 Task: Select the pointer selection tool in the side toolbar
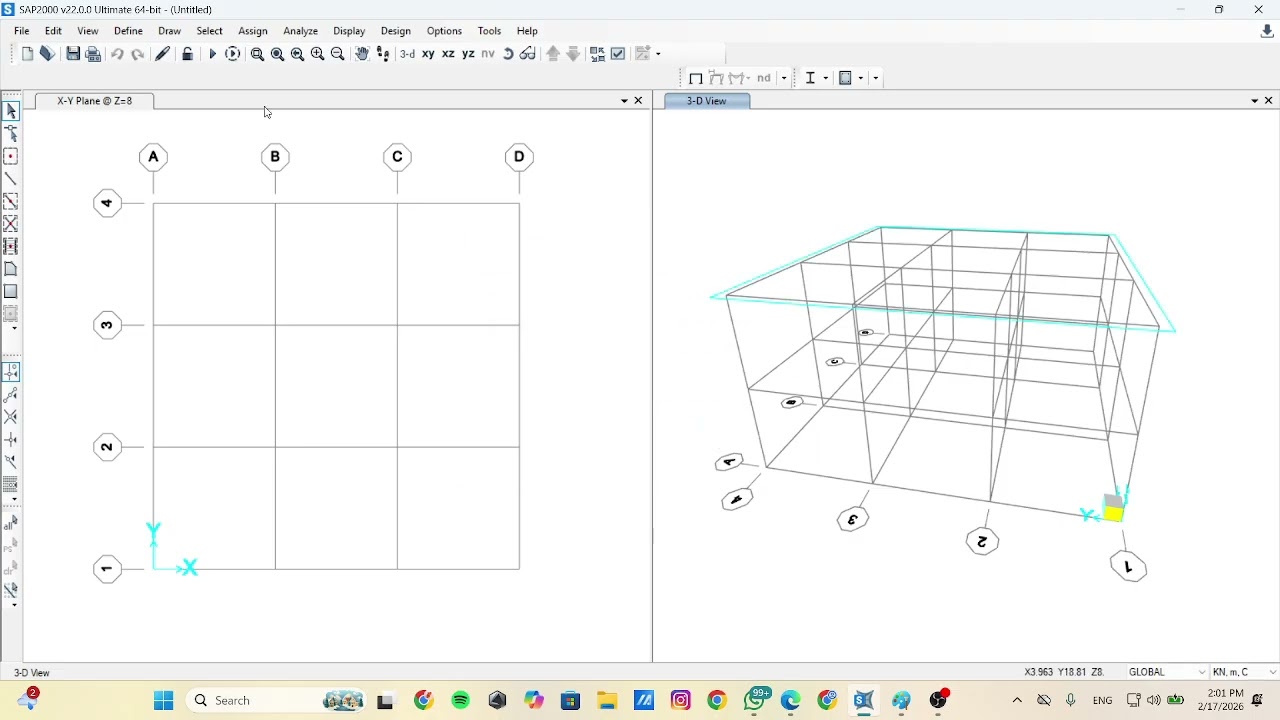point(11,111)
